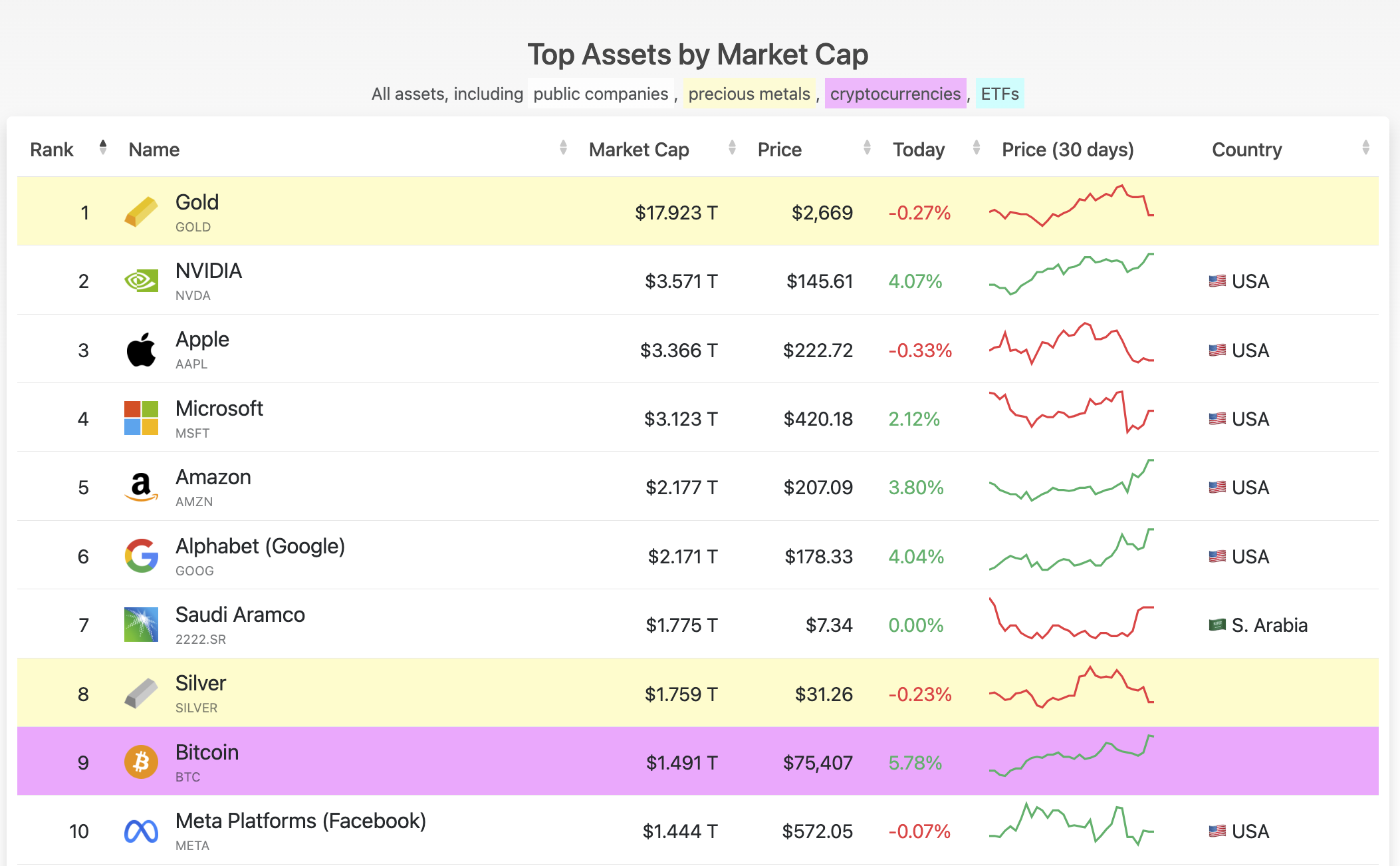This screenshot has width=1400, height=866.
Task: Click NVIDIA today change 4.07%
Action: [x=915, y=281]
